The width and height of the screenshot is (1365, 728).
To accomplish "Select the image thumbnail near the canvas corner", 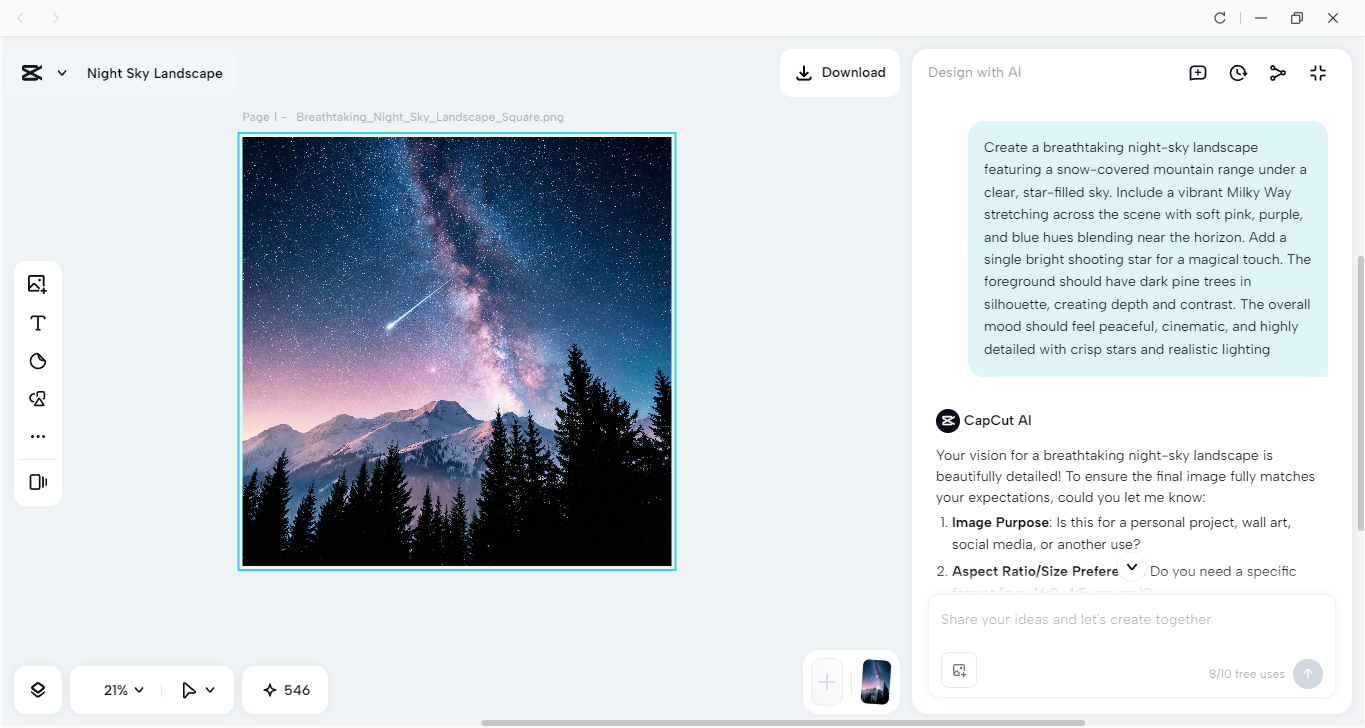I will coord(875,682).
